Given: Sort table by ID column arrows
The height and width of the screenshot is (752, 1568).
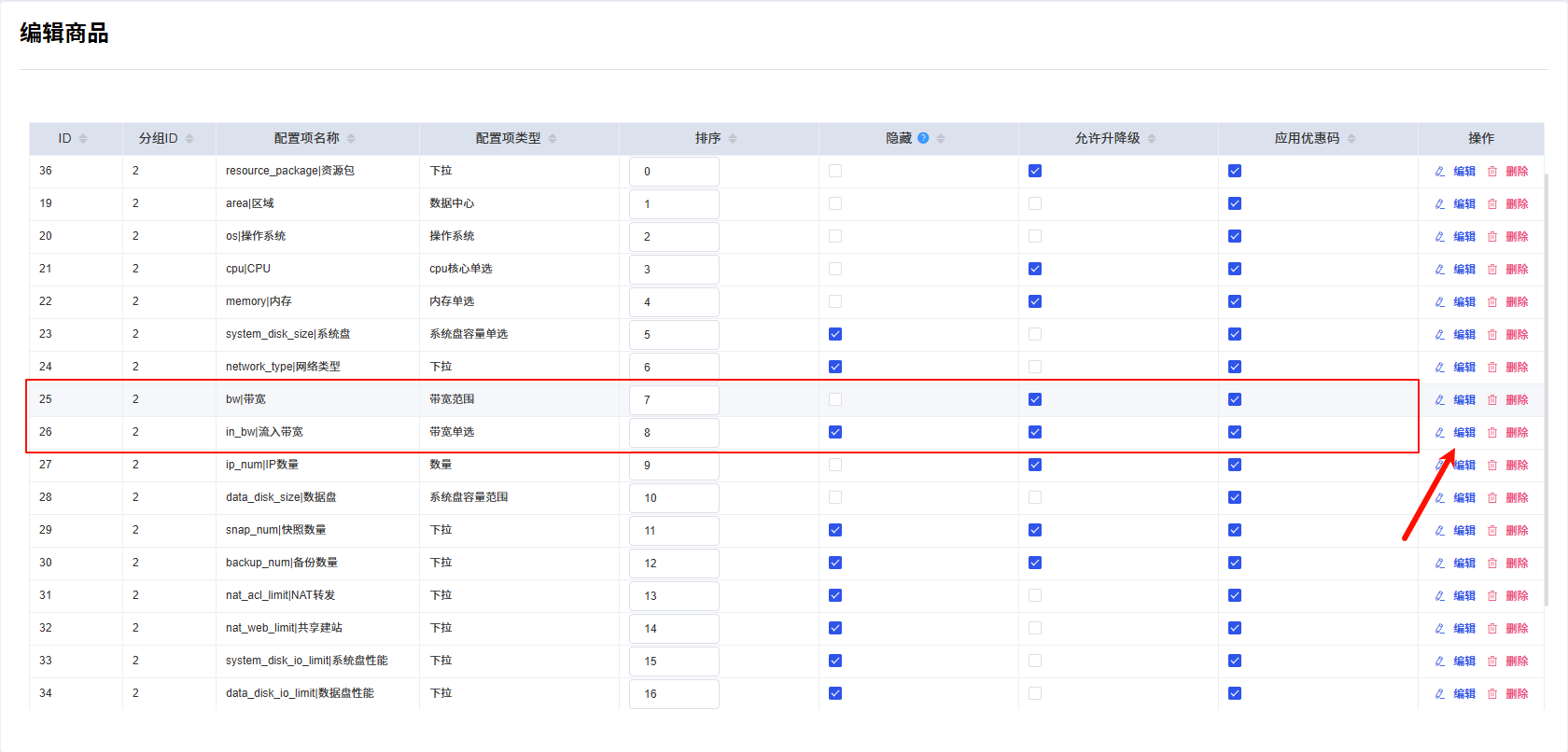Looking at the screenshot, I should click(83, 139).
